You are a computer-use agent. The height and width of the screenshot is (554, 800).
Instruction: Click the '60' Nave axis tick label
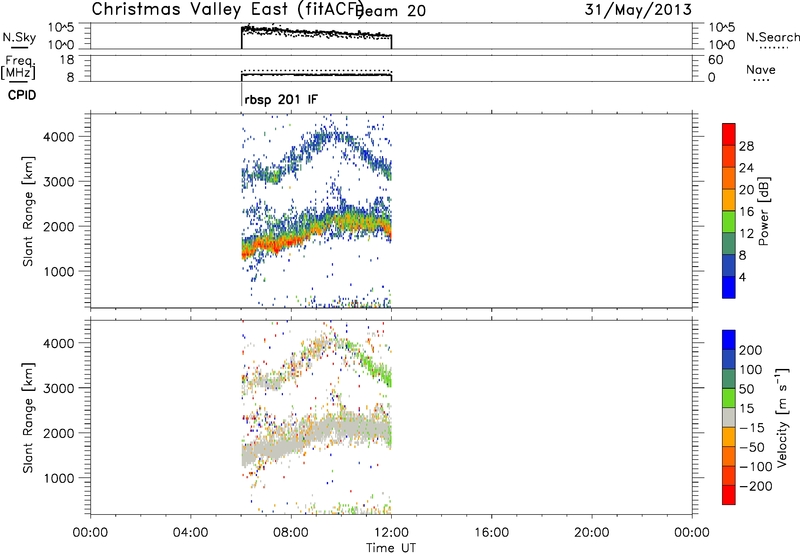click(x=715, y=60)
